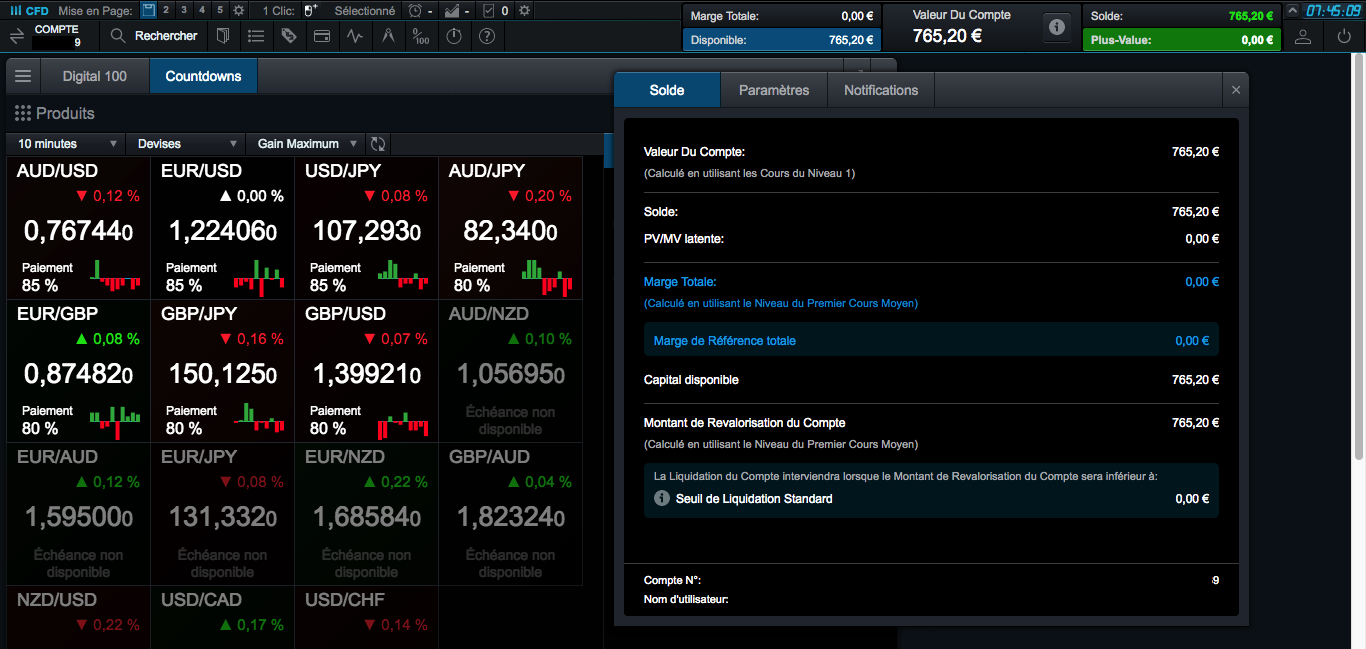Screen dimensions: 1366x649
Task: Open the help question mark icon
Action: (x=487, y=35)
